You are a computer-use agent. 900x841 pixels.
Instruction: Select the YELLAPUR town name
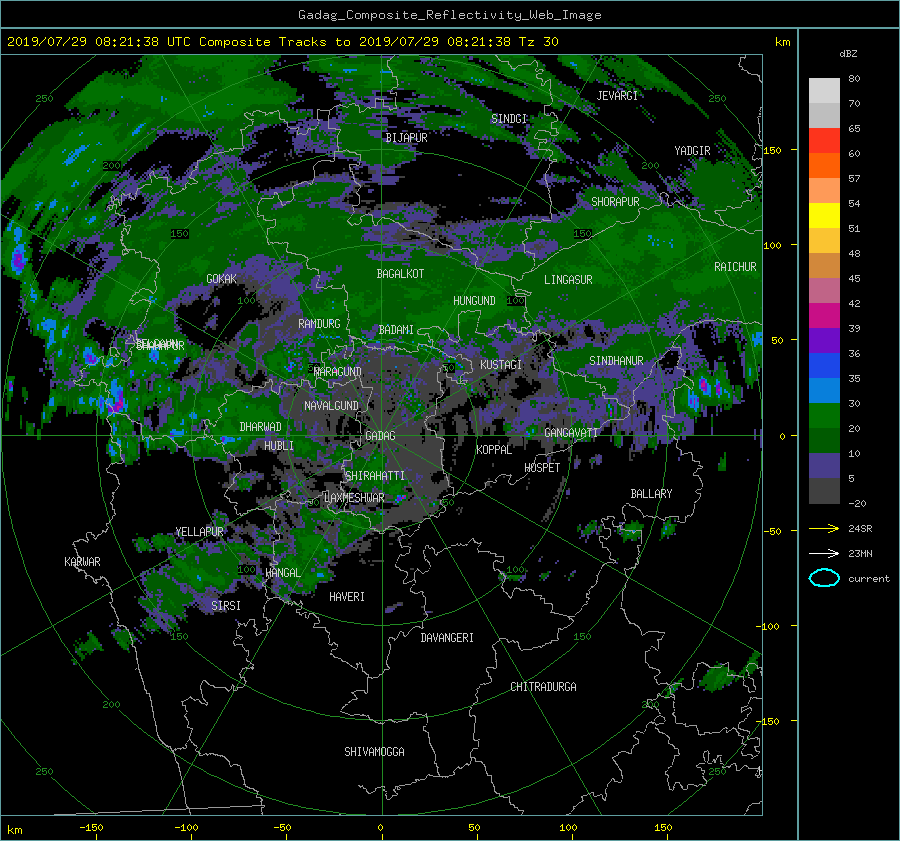pos(199,532)
